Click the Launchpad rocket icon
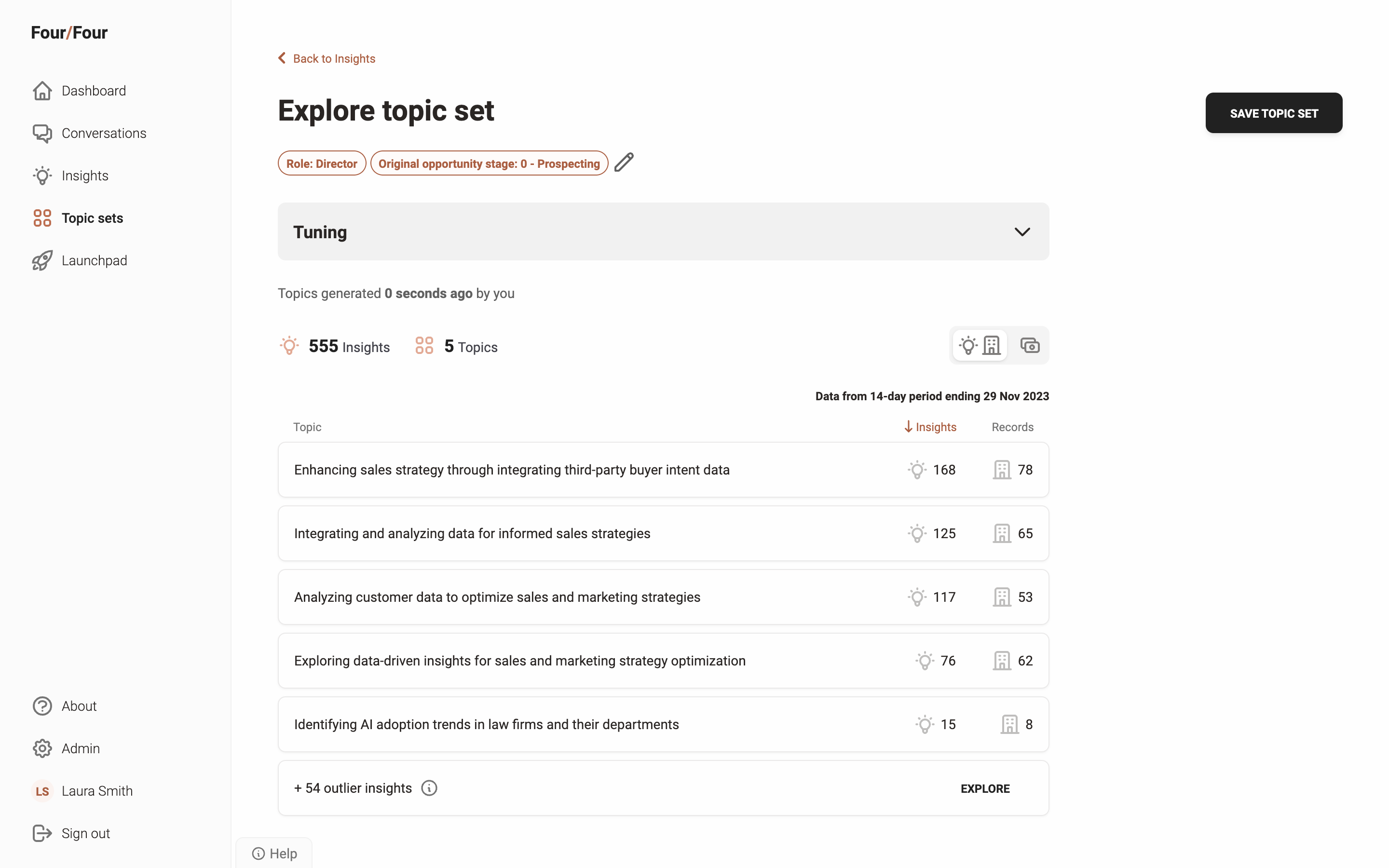The image size is (1389, 868). [42, 260]
